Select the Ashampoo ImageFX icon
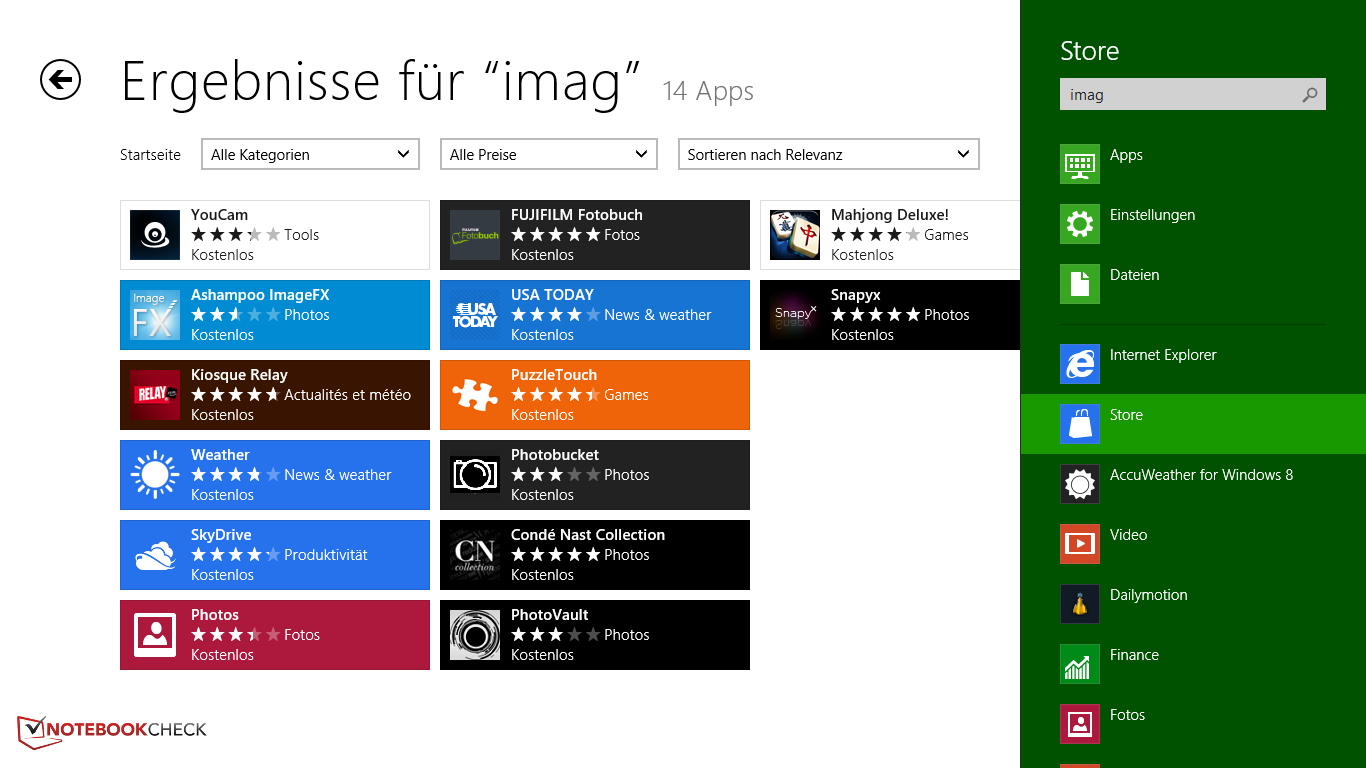The image size is (1366, 768). [x=155, y=315]
